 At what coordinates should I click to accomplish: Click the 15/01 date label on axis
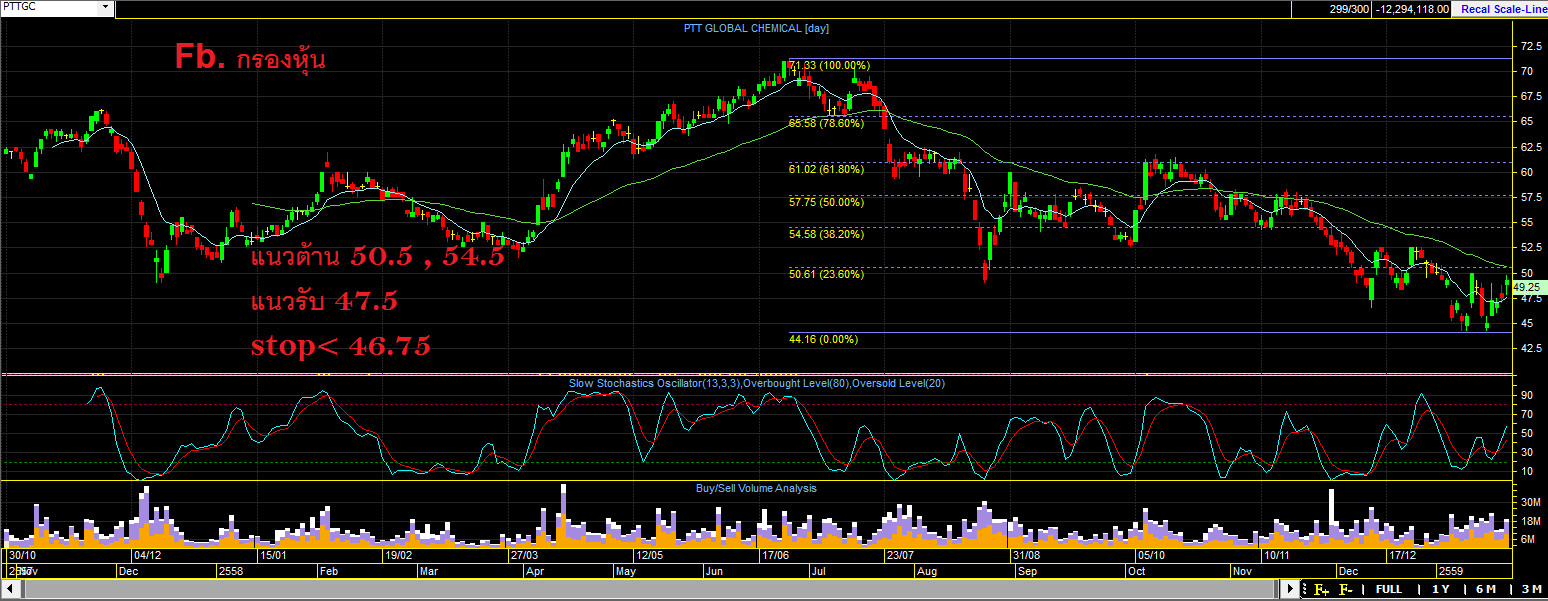pyautogui.click(x=273, y=554)
